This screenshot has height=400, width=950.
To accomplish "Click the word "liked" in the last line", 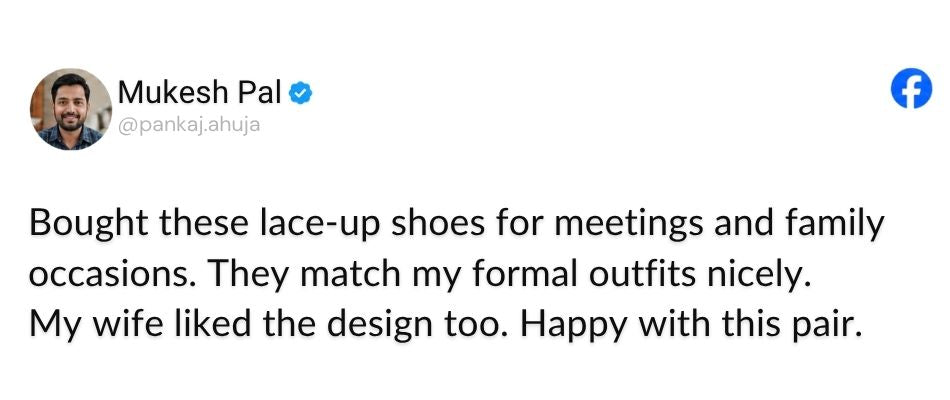I will coord(213,325).
